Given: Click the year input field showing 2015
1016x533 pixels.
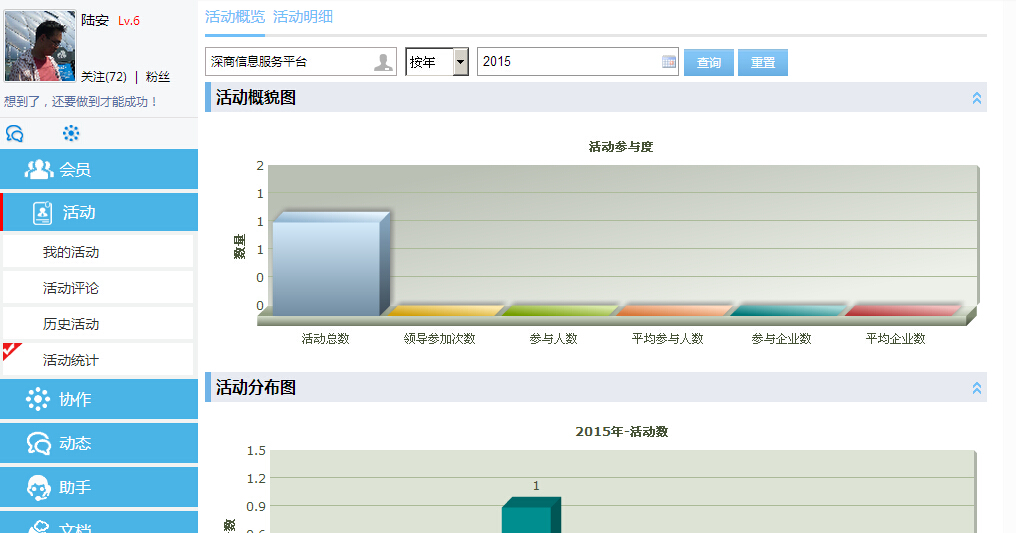Looking at the screenshot, I should 565,62.
